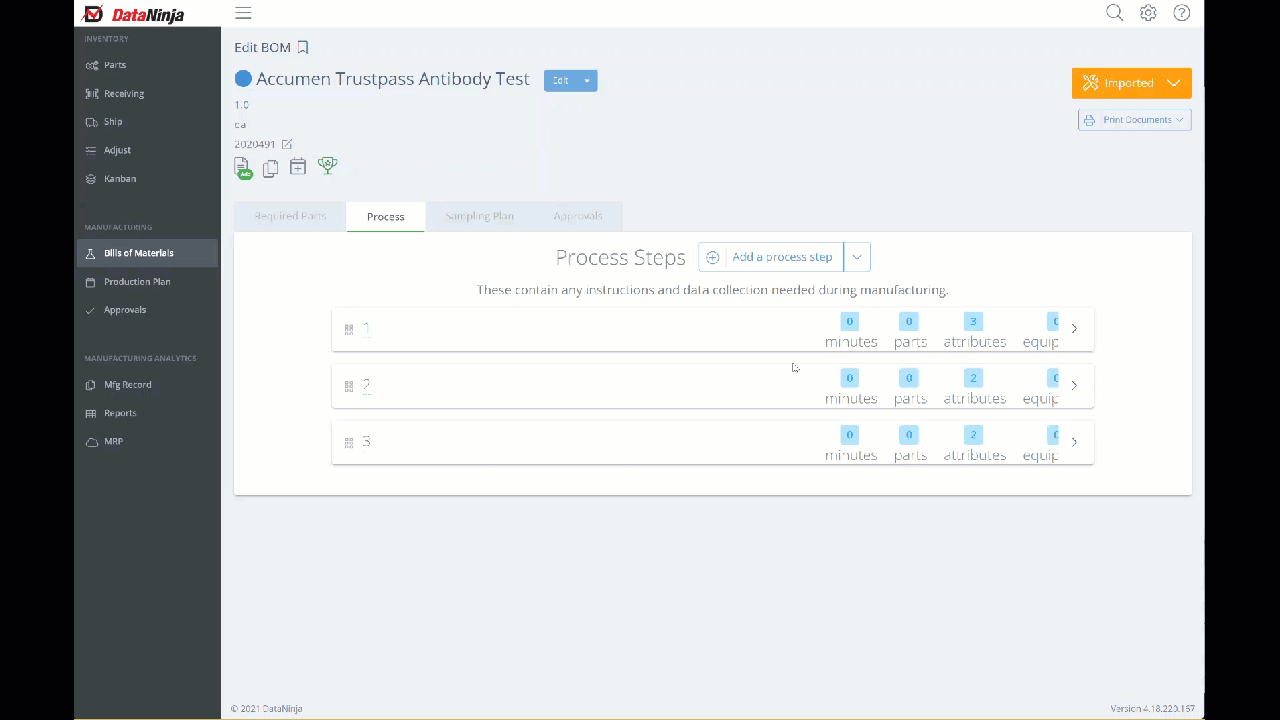Screen dimensions: 1280x720
Task: Click the copy BOM icon
Action: tap(270, 168)
